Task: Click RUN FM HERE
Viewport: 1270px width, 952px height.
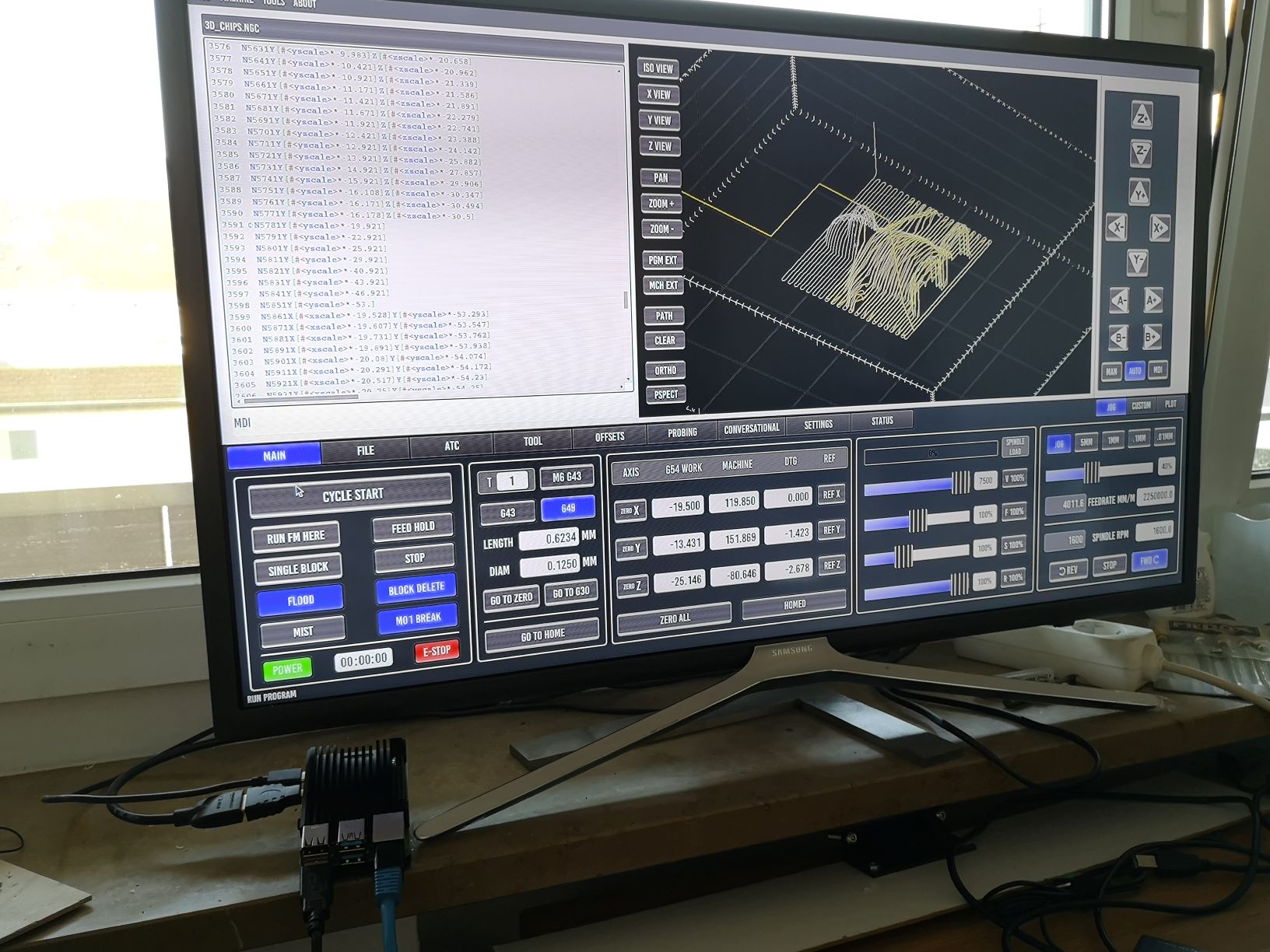Action: pos(296,537)
